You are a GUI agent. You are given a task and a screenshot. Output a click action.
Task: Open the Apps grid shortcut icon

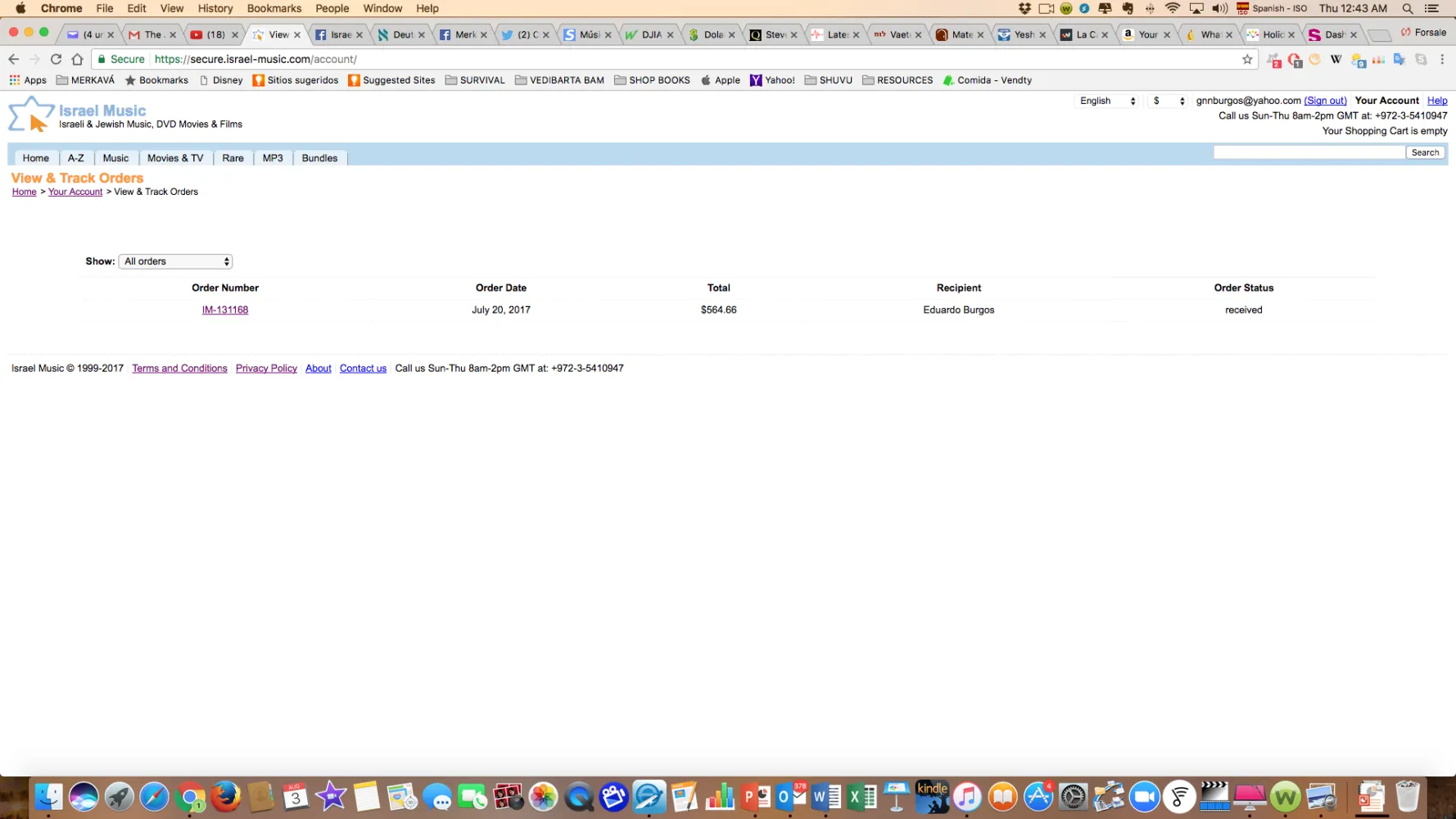pos(15,80)
